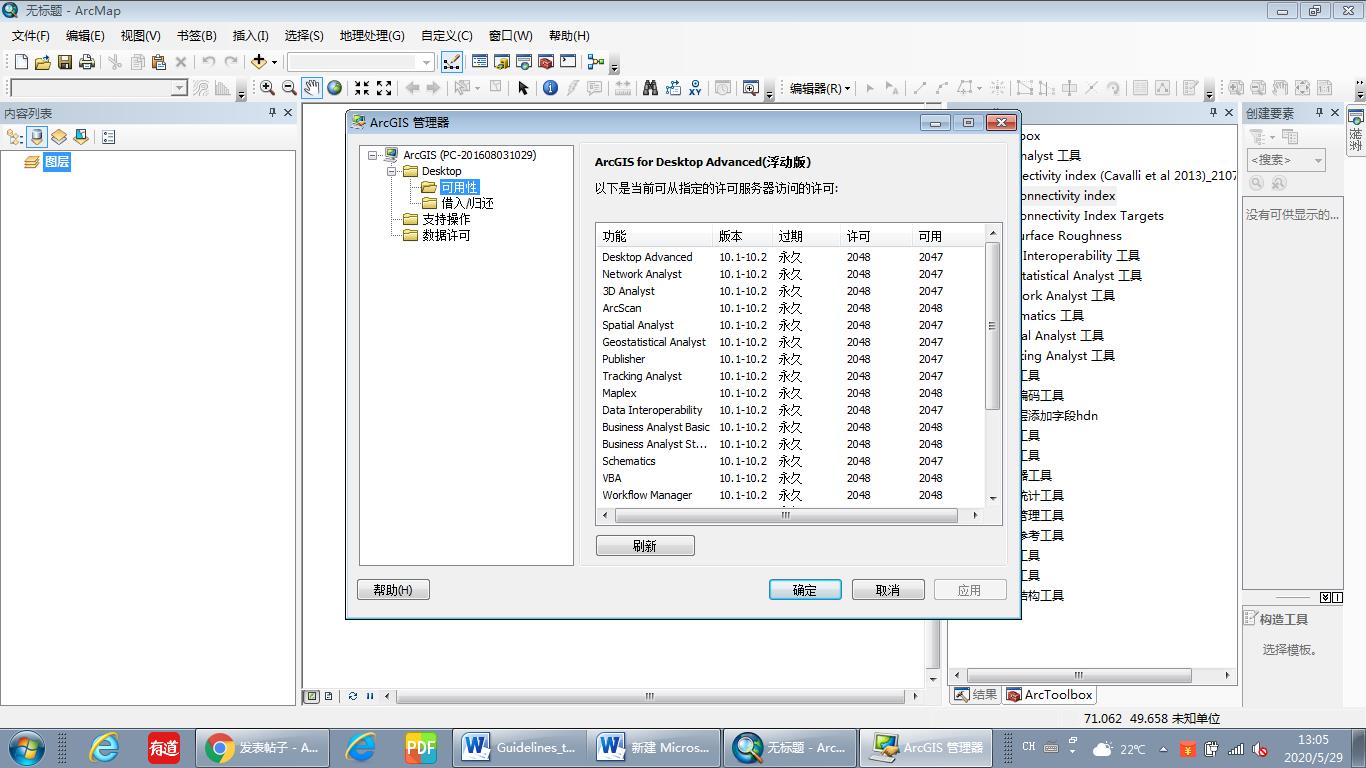Switch to List By Visibility icon
The height and width of the screenshot is (768, 1366).
click(59, 137)
